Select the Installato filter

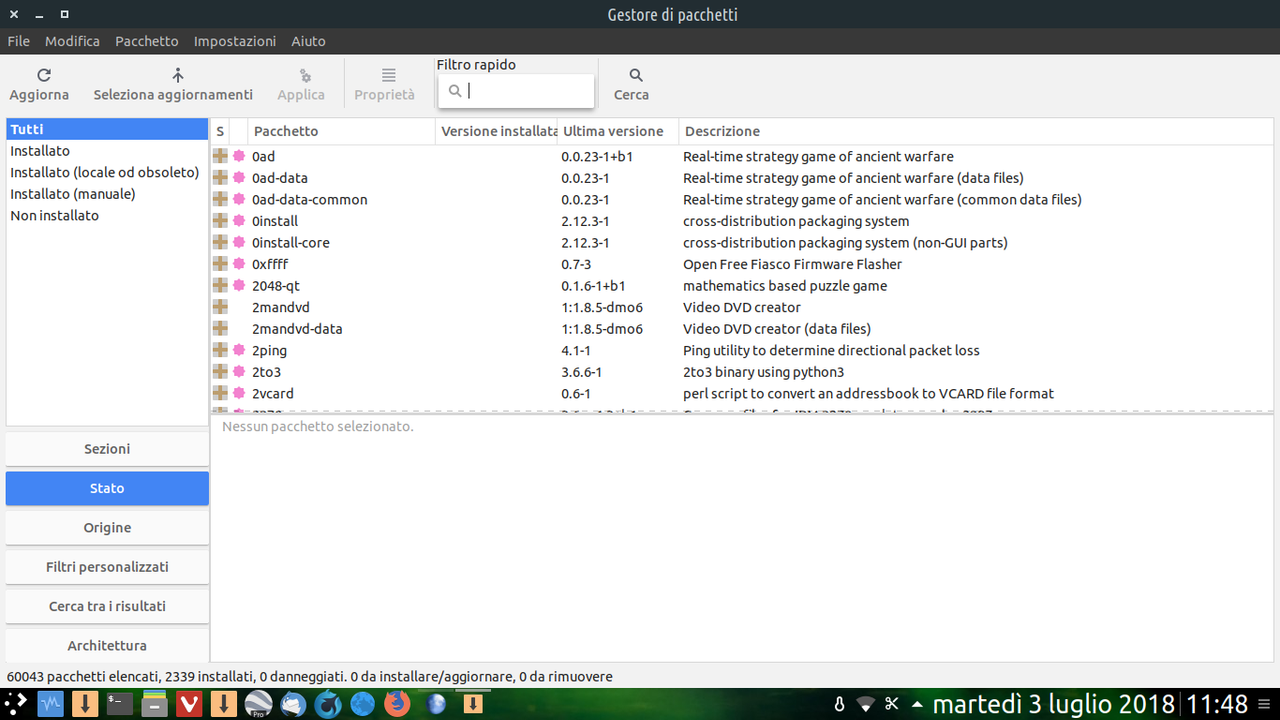(x=107, y=151)
